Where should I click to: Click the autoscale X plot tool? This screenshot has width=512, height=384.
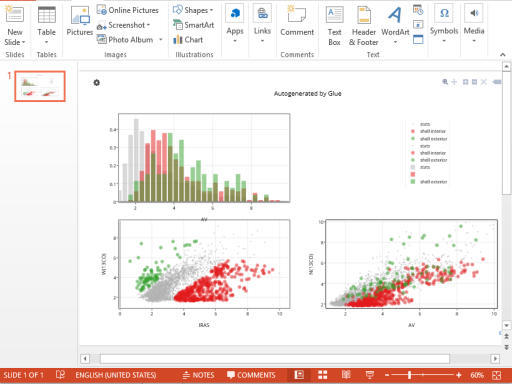[484, 82]
